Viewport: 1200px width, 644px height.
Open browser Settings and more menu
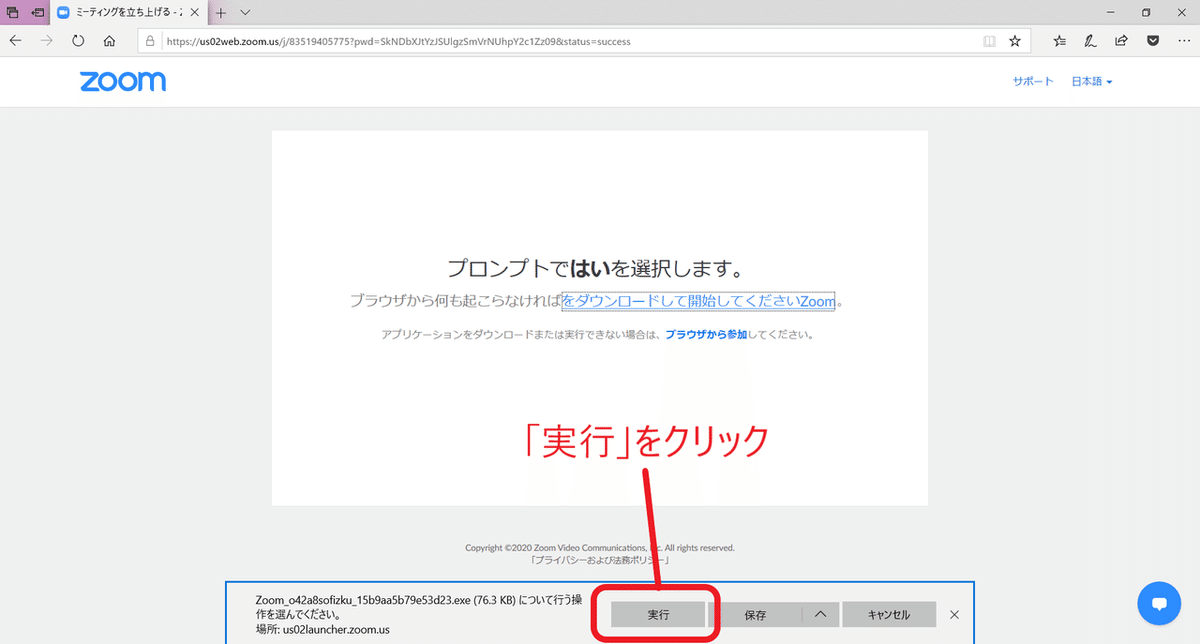[x=1182, y=42]
